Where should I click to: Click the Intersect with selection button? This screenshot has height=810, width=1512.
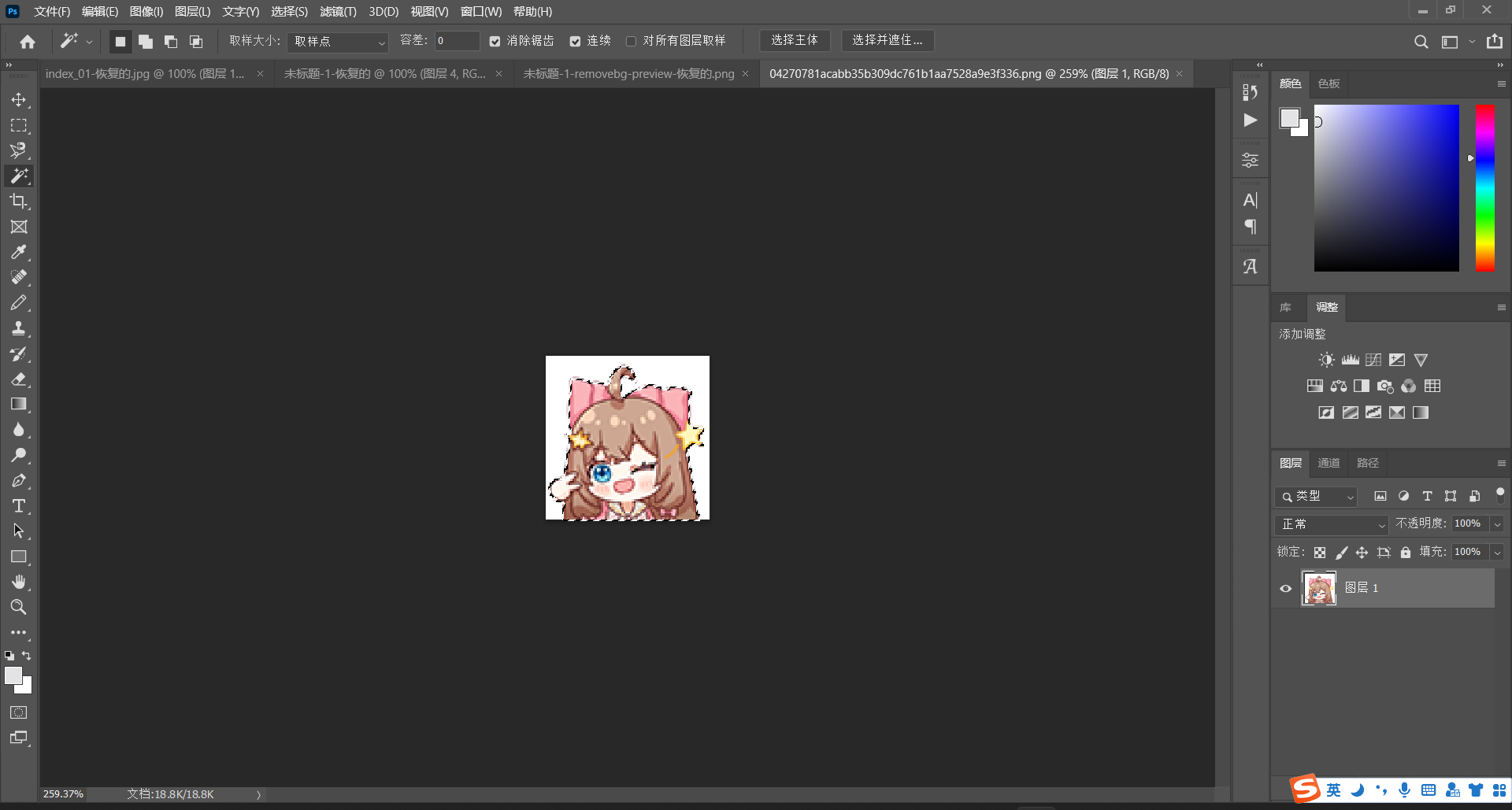click(x=196, y=42)
